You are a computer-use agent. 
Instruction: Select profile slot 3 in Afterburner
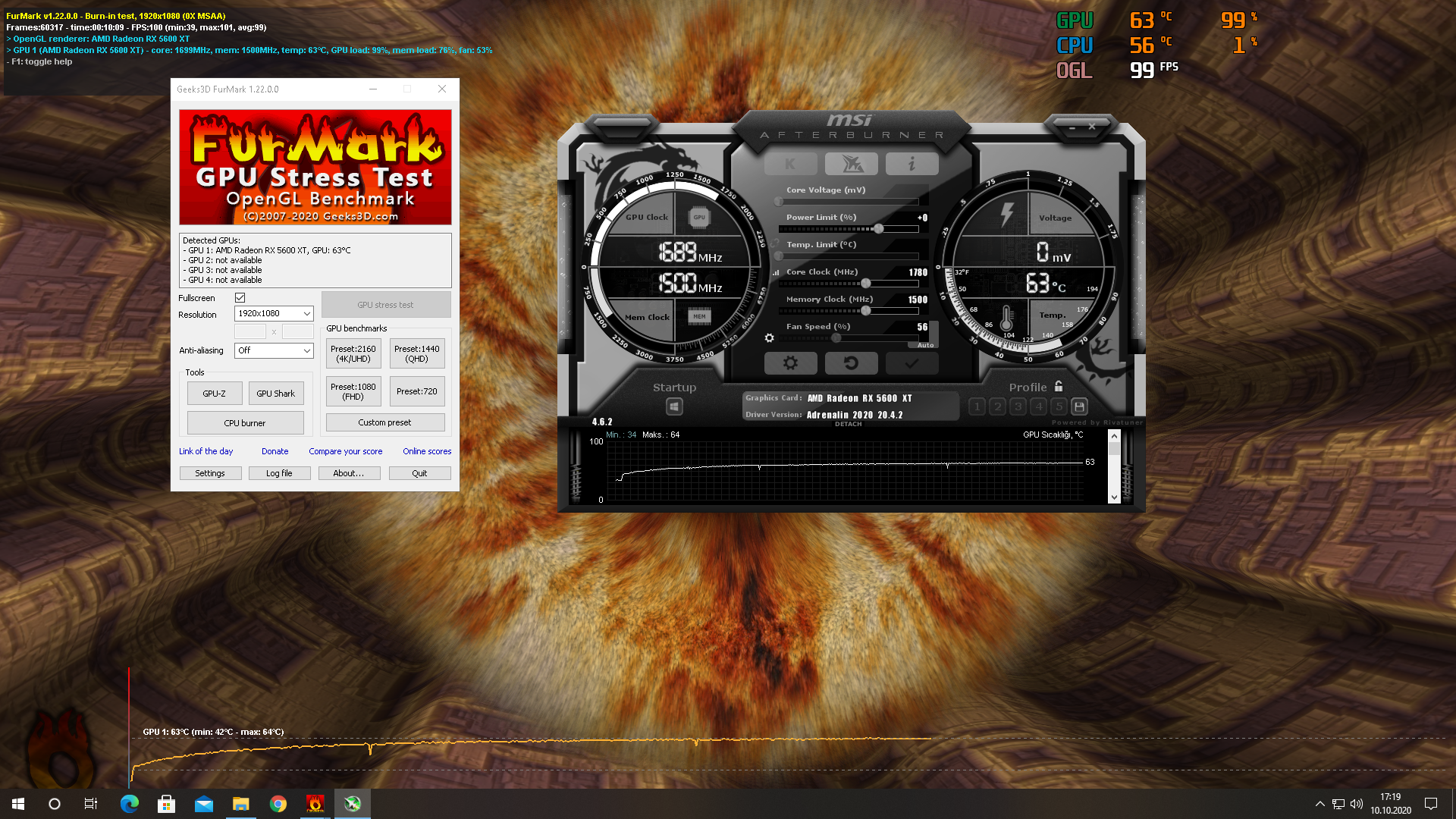click(1018, 406)
